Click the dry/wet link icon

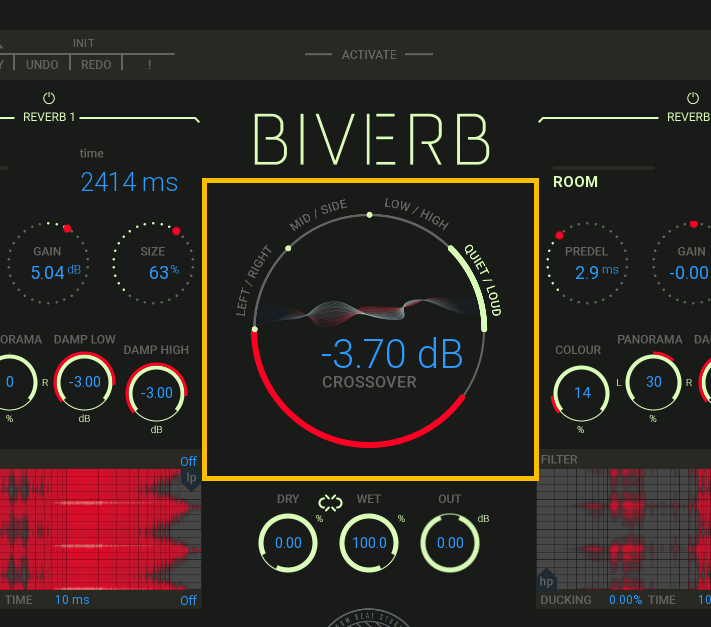pyautogui.click(x=331, y=503)
